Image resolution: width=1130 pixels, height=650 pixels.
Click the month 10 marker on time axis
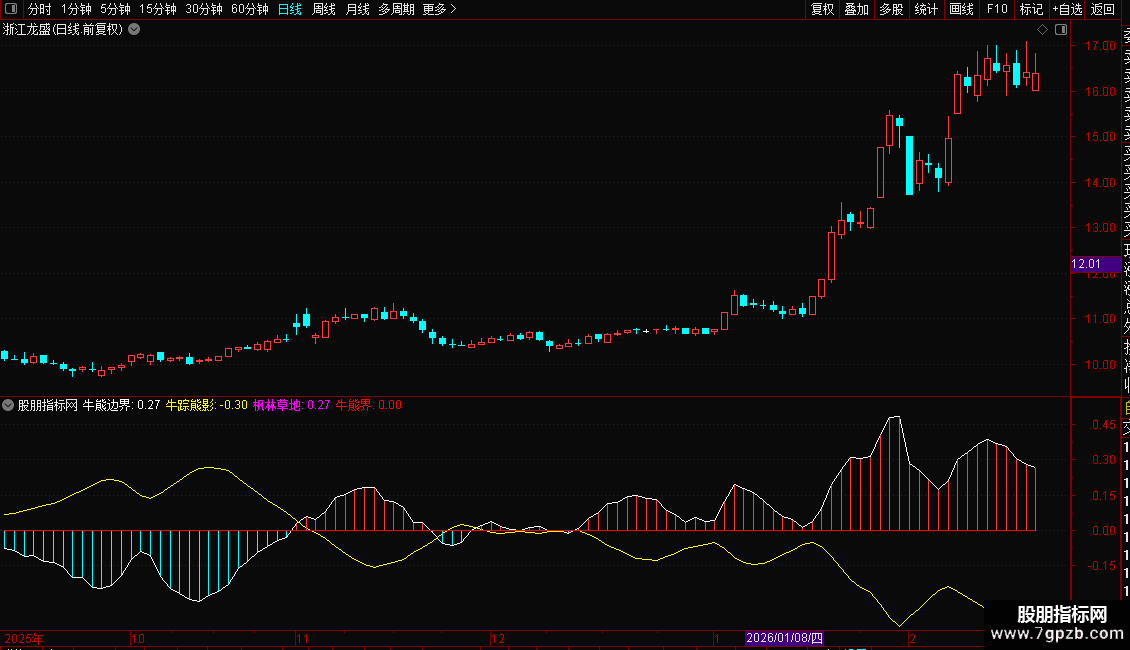(x=138, y=638)
